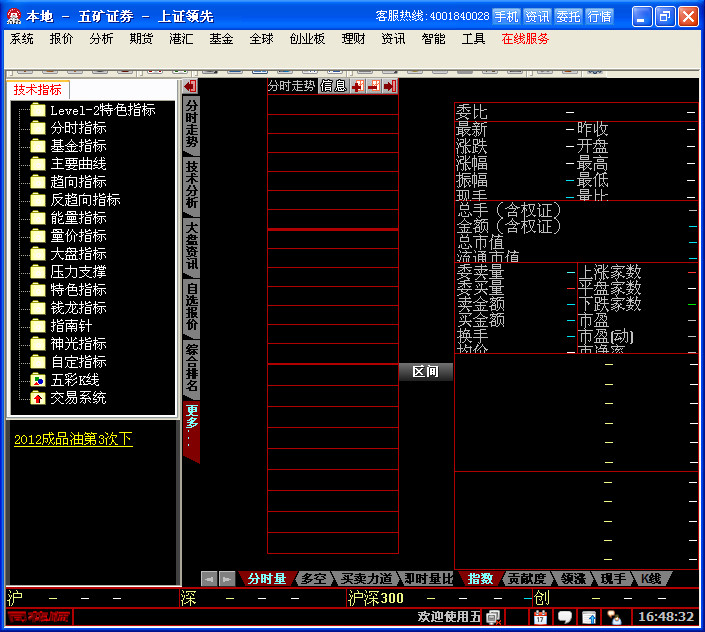The image size is (705, 632).
Task: Click the red minus window icon beside 信息
Action: coord(374,86)
